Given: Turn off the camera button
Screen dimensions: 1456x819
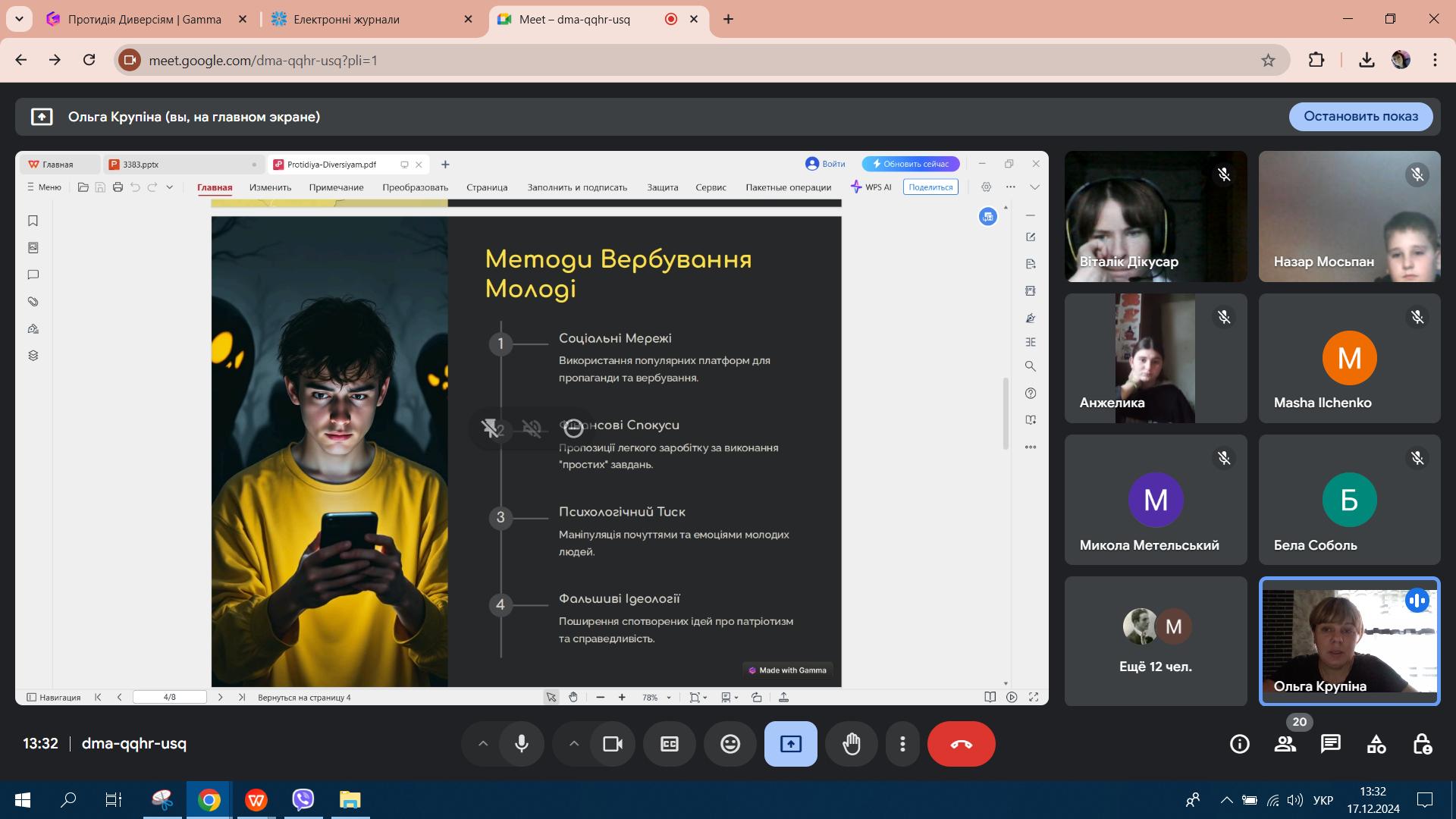Looking at the screenshot, I should 612,744.
